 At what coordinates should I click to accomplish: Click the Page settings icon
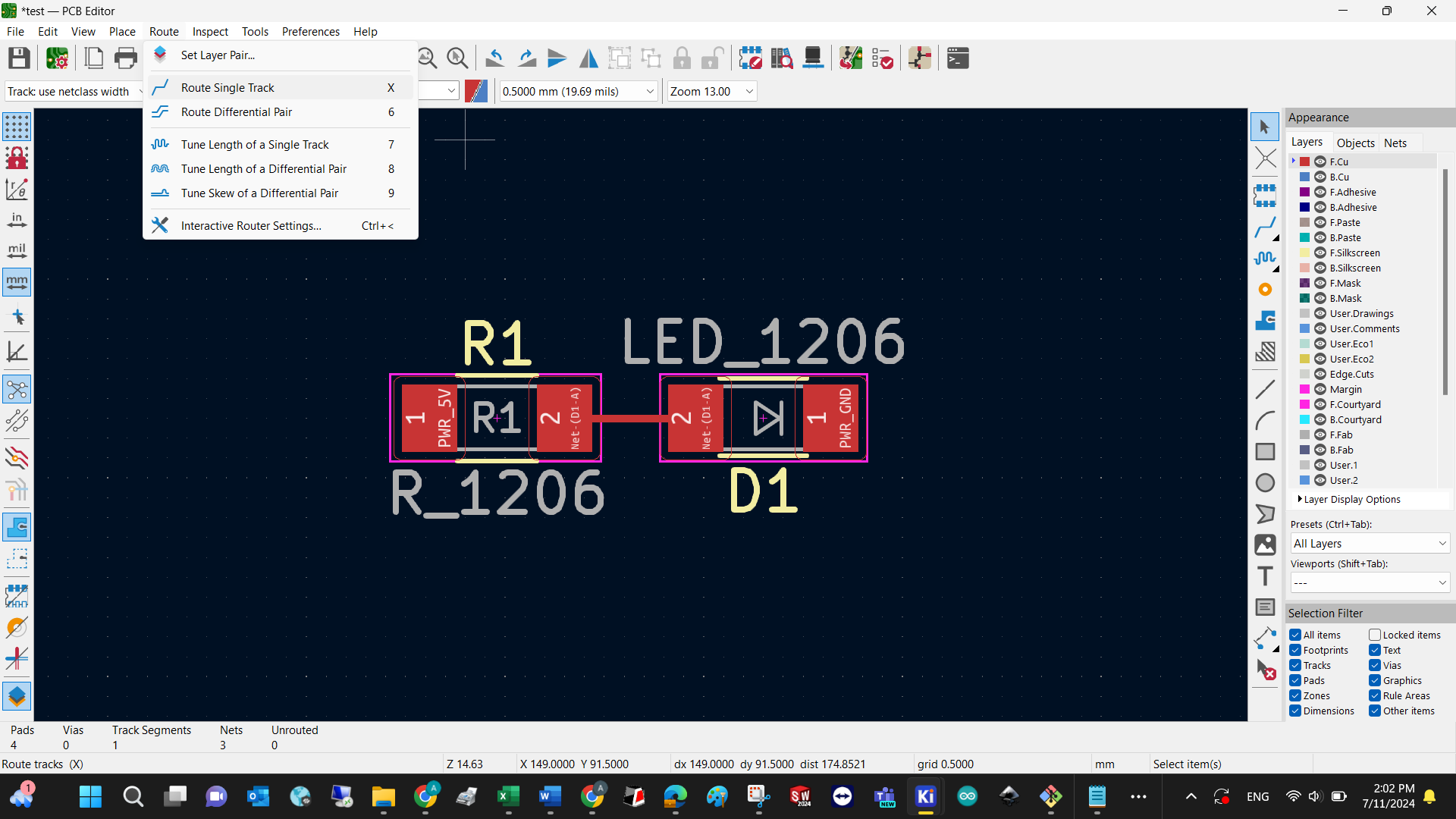pos(94,58)
